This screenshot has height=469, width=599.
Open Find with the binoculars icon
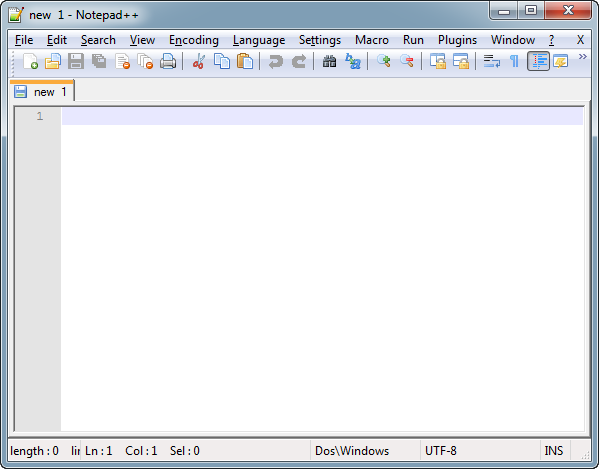pos(329,61)
